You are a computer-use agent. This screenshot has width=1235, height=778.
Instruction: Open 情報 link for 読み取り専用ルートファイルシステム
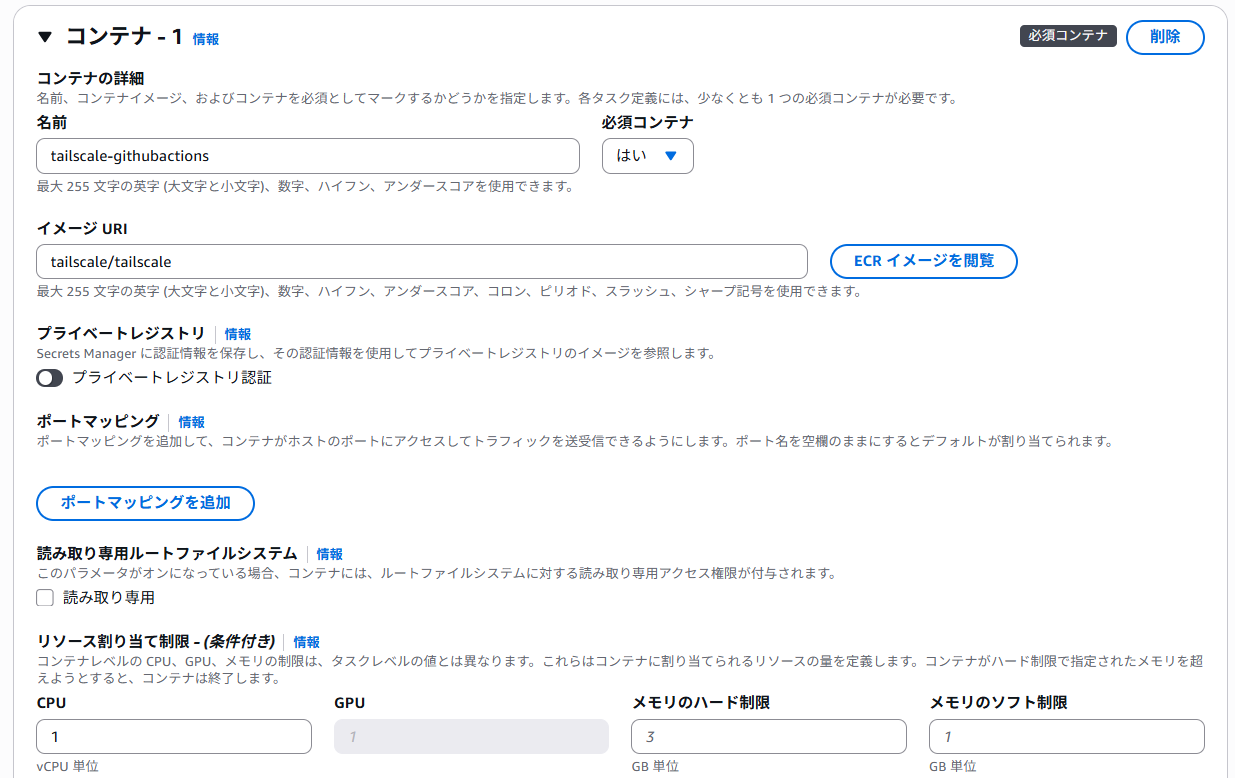(329, 553)
